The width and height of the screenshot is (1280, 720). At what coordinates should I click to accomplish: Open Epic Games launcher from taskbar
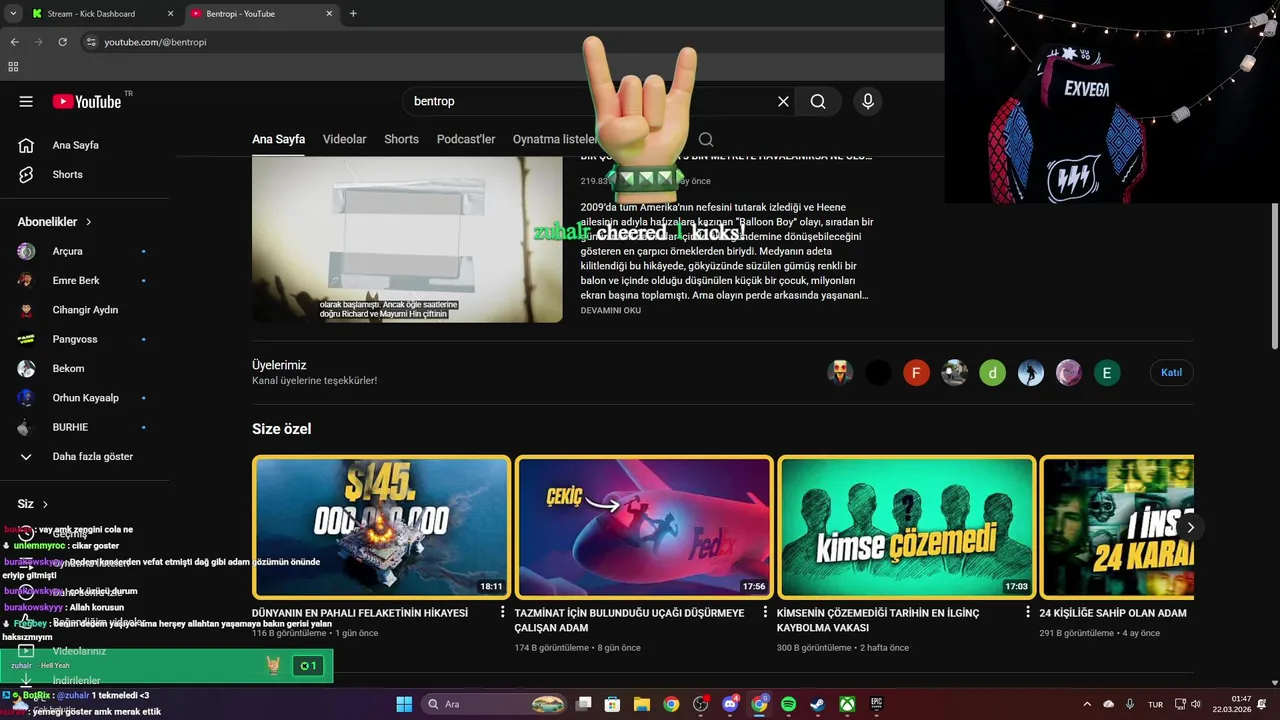click(x=876, y=704)
